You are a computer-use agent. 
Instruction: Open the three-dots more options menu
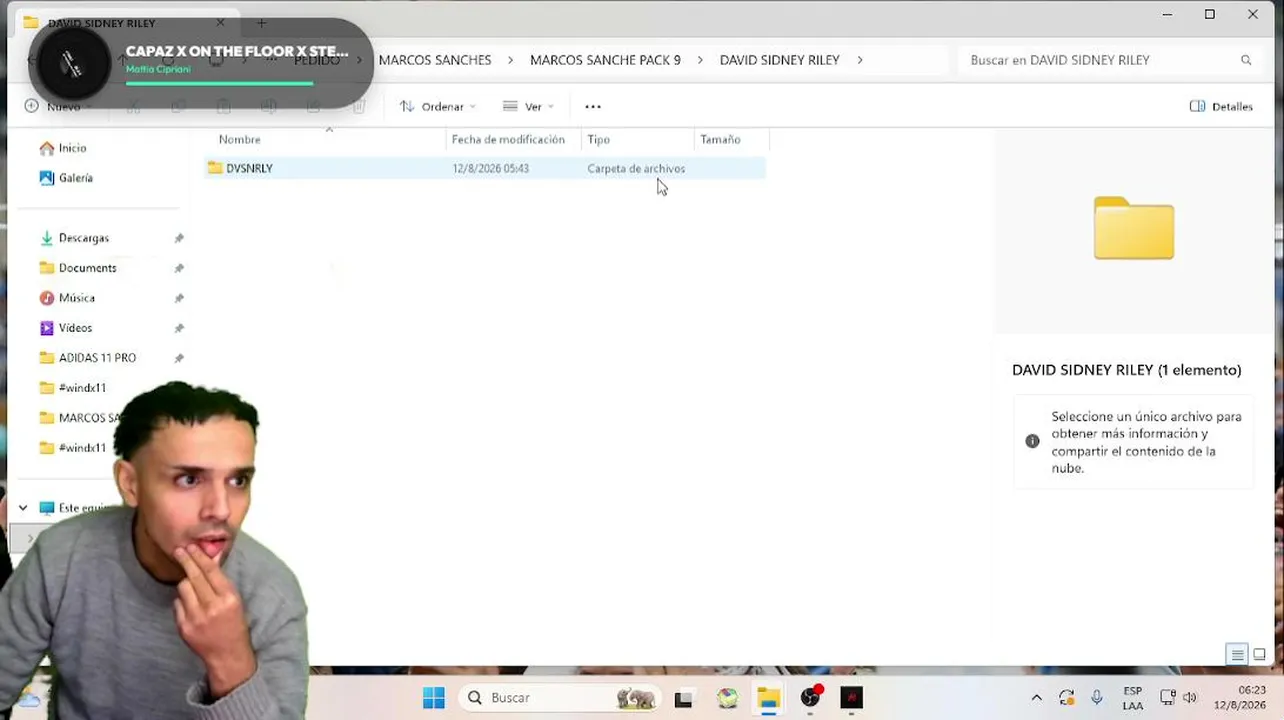593,106
